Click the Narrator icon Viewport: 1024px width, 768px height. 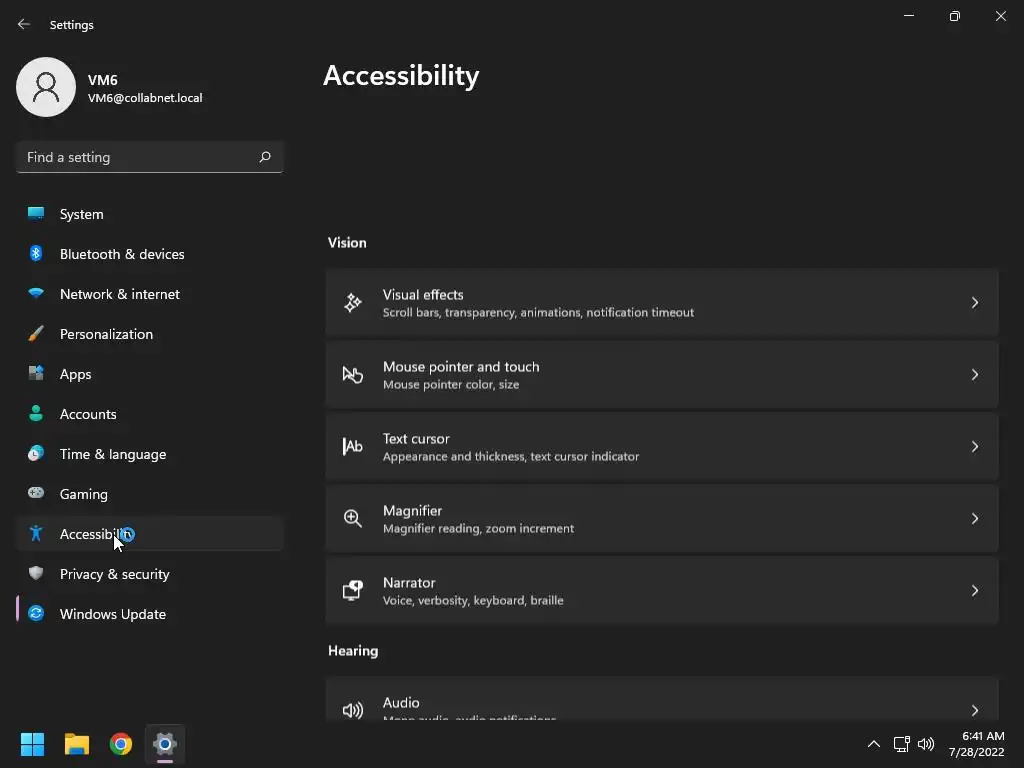352,590
